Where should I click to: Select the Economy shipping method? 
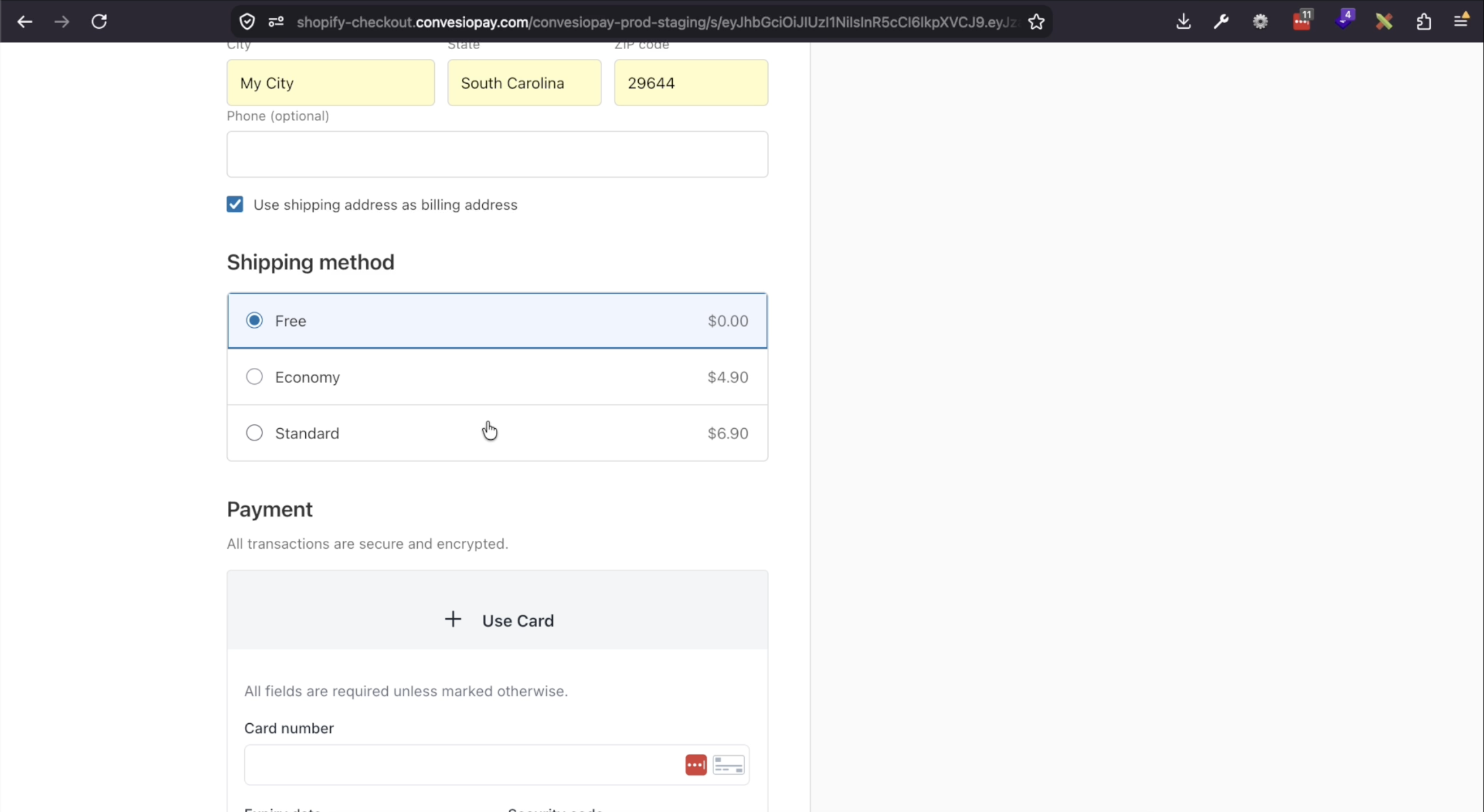tap(497, 377)
